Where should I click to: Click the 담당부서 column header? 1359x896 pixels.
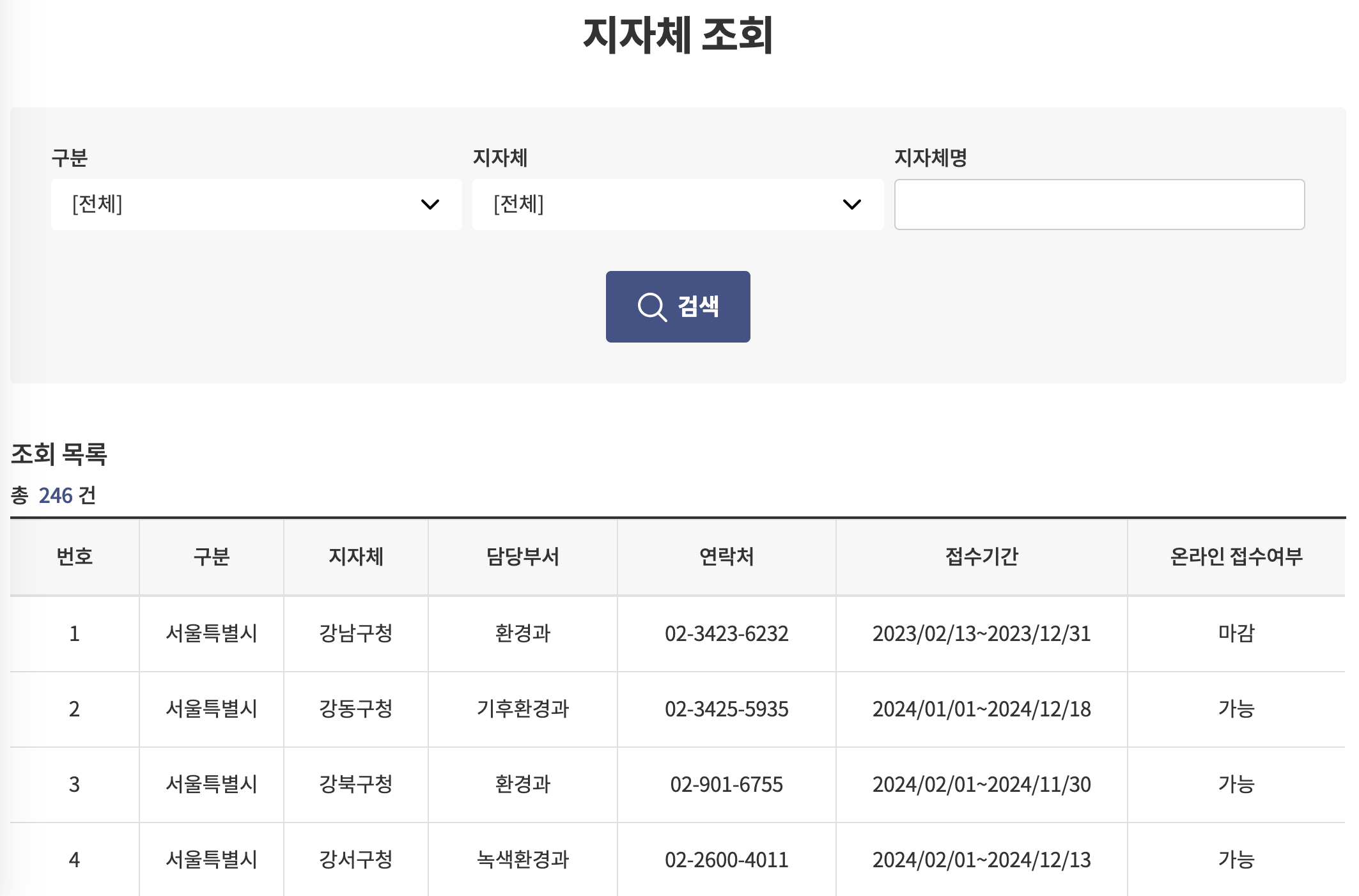(522, 557)
